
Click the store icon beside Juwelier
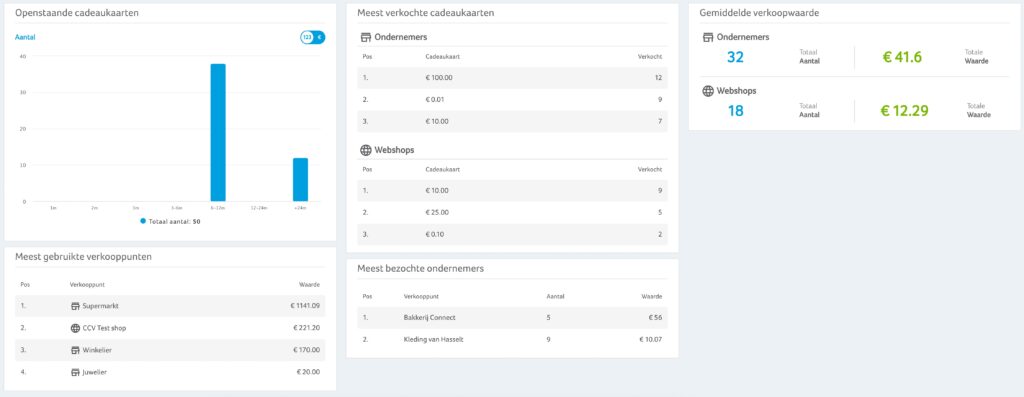point(75,372)
